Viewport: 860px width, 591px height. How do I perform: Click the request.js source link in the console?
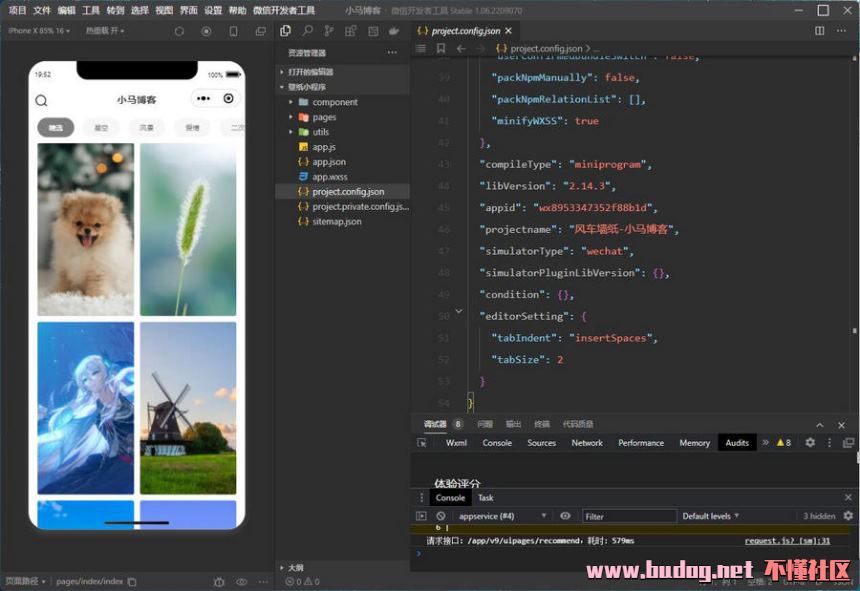(x=787, y=540)
